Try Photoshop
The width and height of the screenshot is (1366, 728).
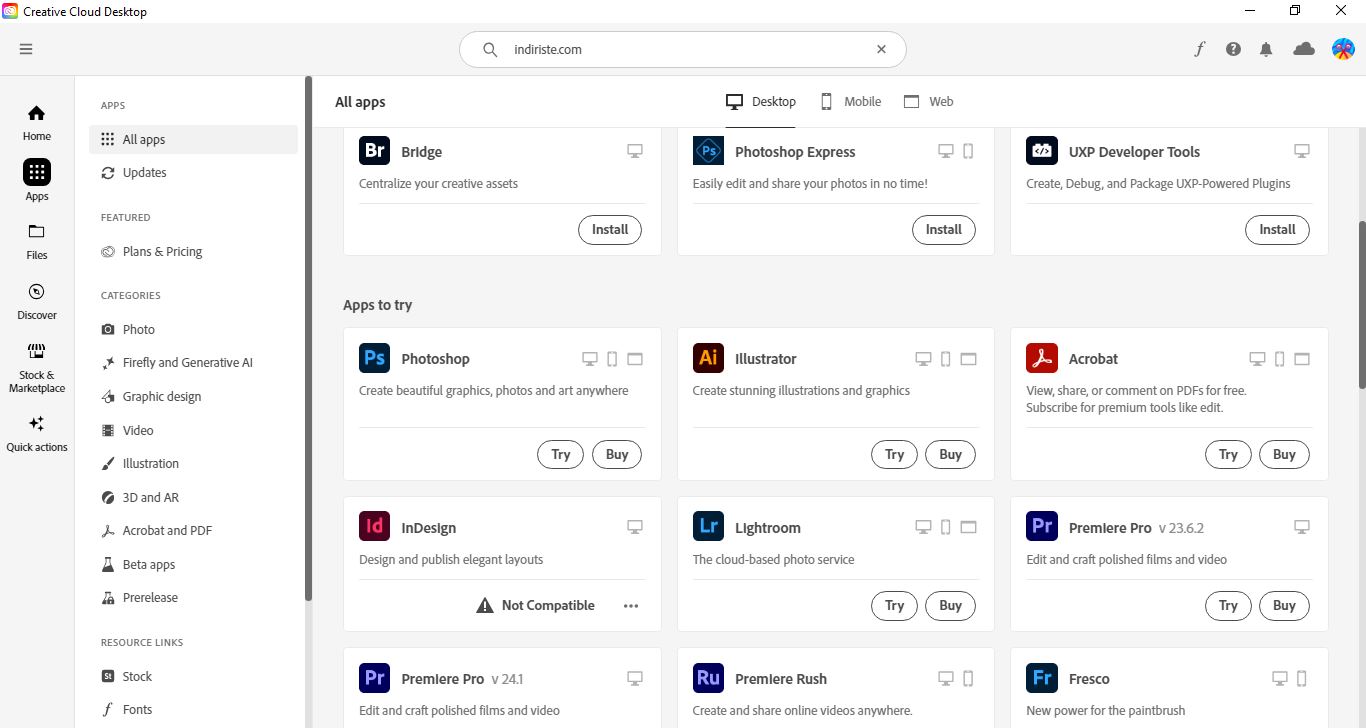[x=561, y=454]
